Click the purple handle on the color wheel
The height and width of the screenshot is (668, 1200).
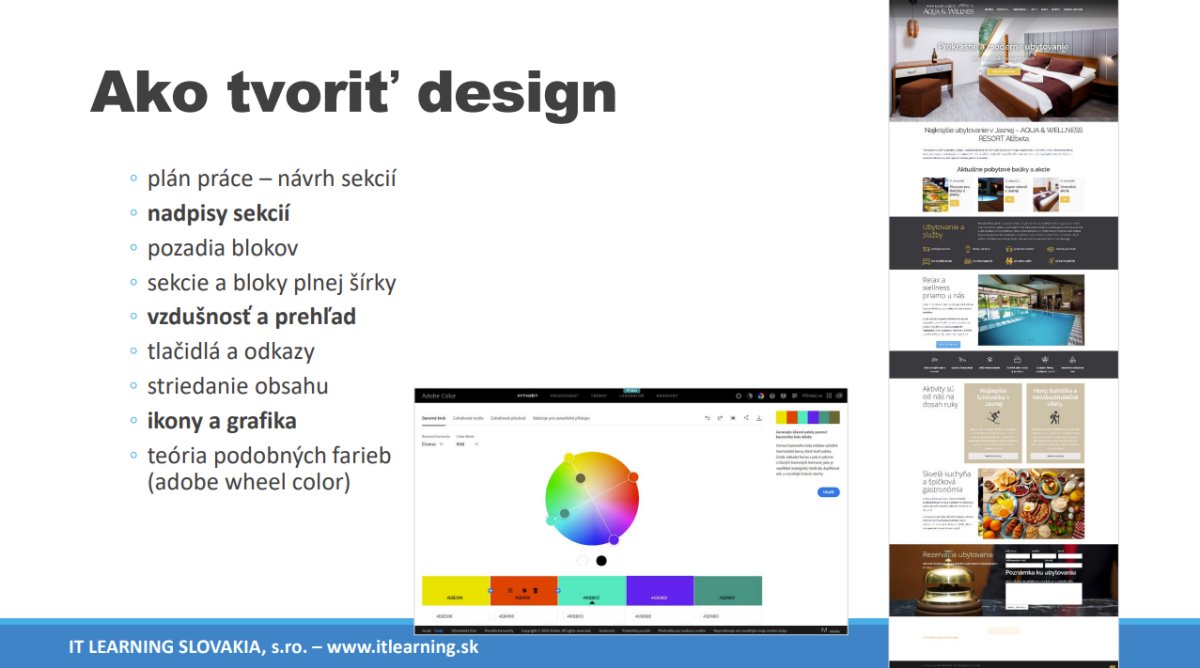point(614,539)
